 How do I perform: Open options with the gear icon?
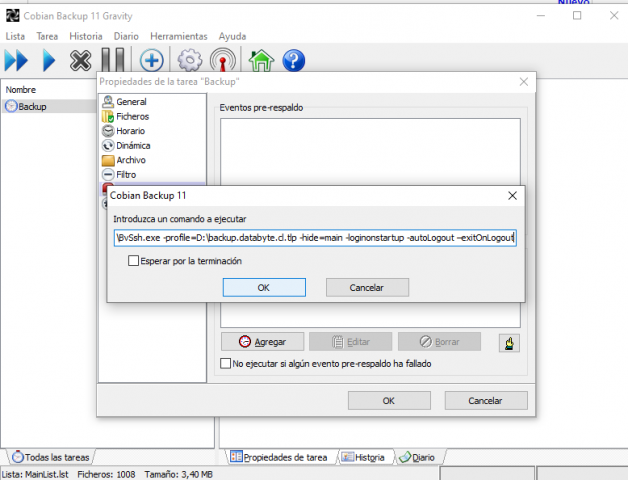[190, 61]
